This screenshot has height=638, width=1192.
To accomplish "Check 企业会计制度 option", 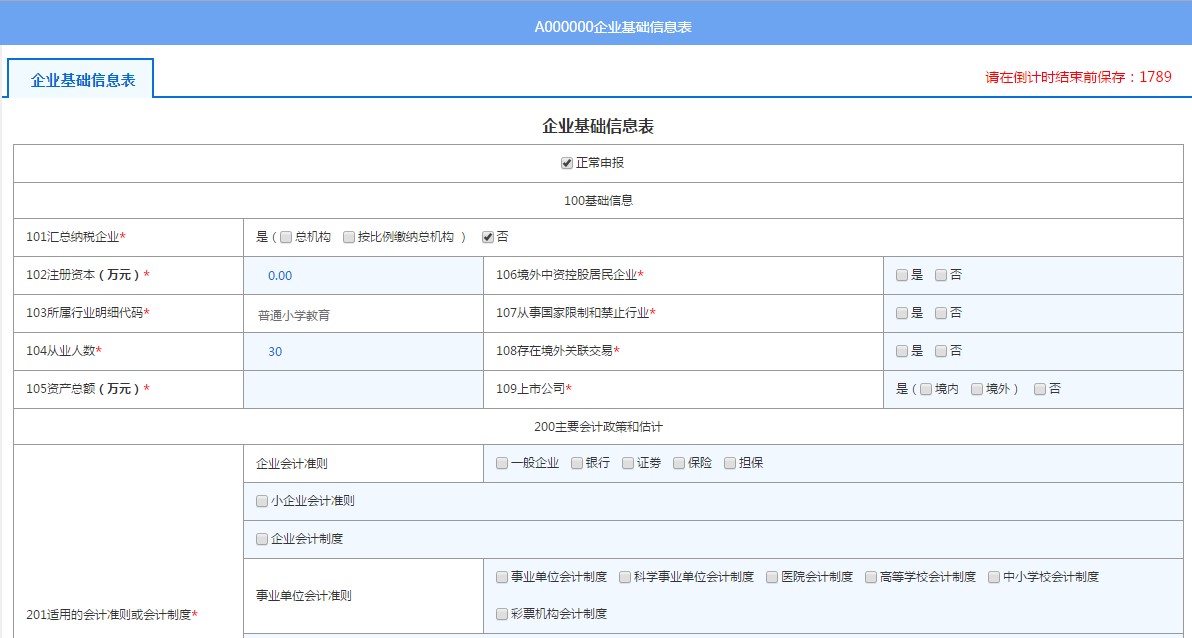I will click(x=260, y=538).
